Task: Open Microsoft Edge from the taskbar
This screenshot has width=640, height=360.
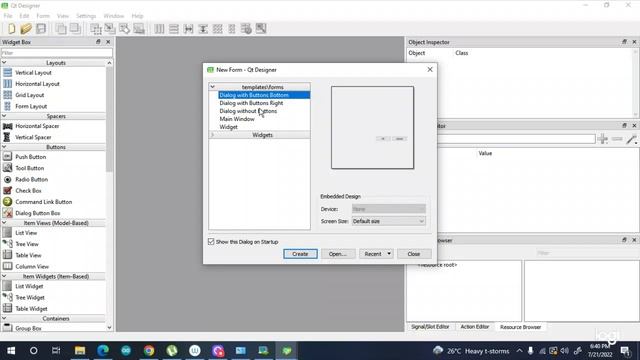Action: (103, 351)
